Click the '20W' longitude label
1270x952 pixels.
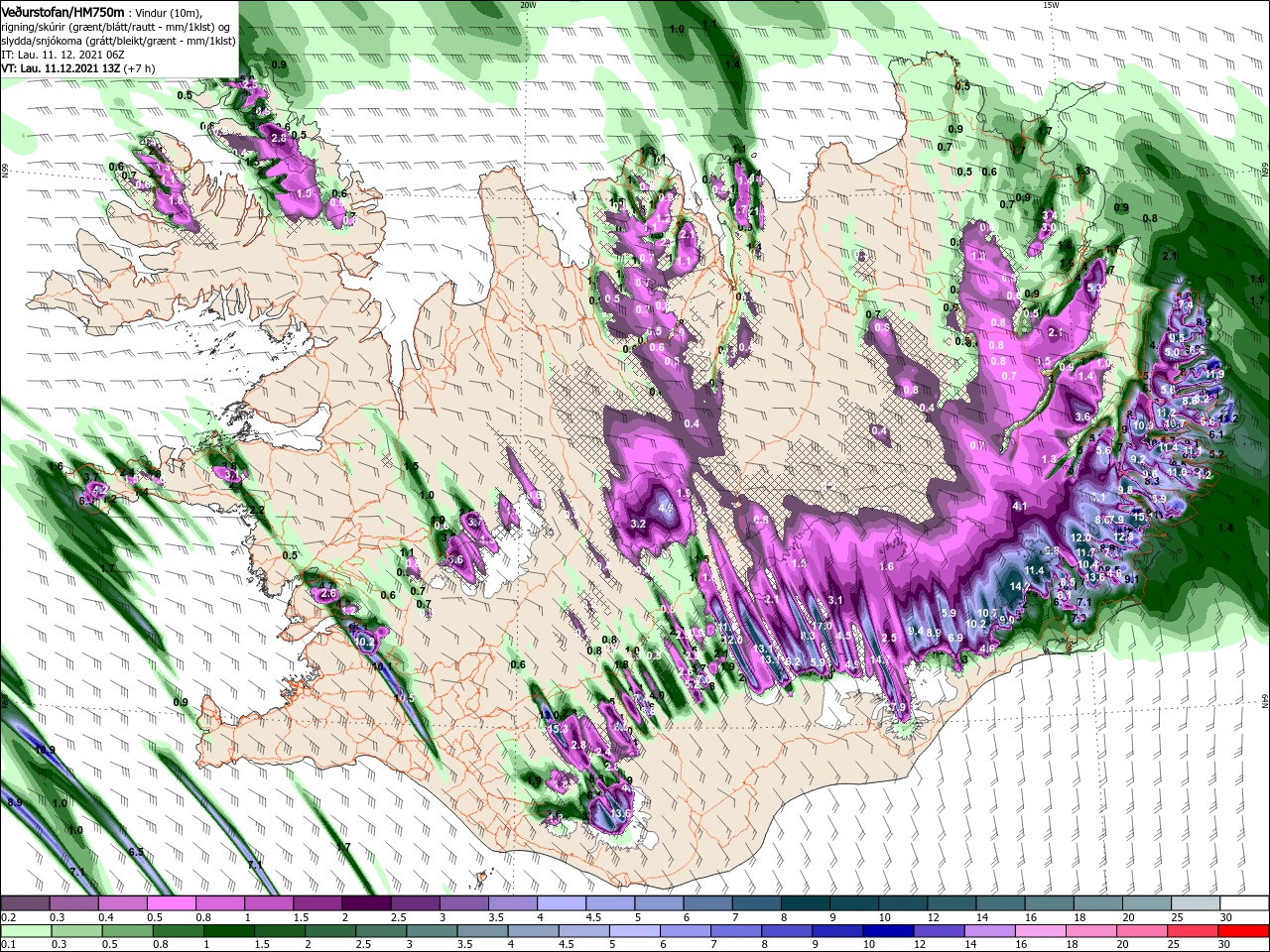click(x=528, y=5)
